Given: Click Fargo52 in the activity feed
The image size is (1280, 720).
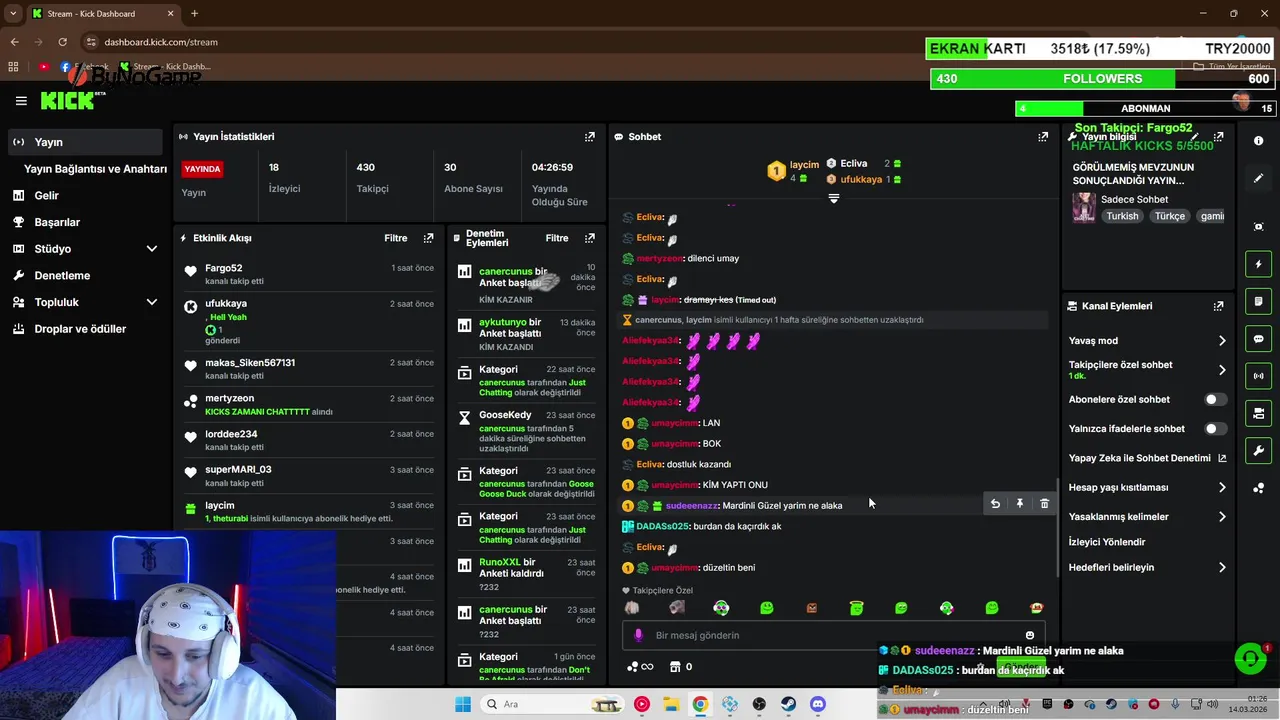Looking at the screenshot, I should pyautogui.click(x=224, y=268).
